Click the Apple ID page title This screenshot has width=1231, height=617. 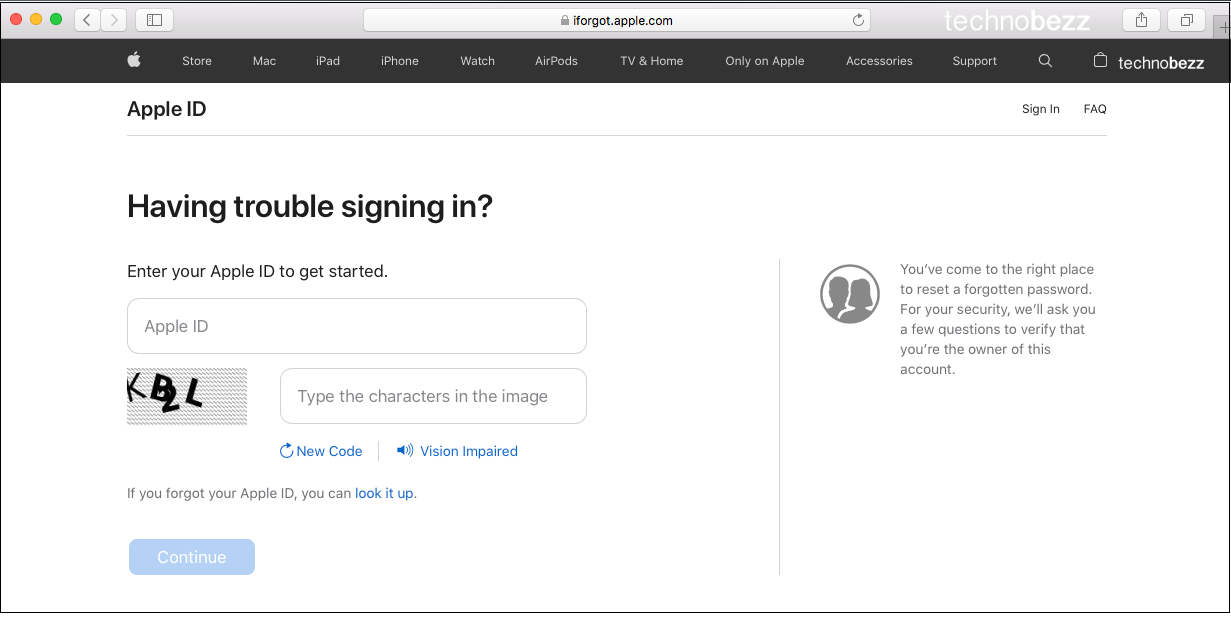click(x=167, y=109)
